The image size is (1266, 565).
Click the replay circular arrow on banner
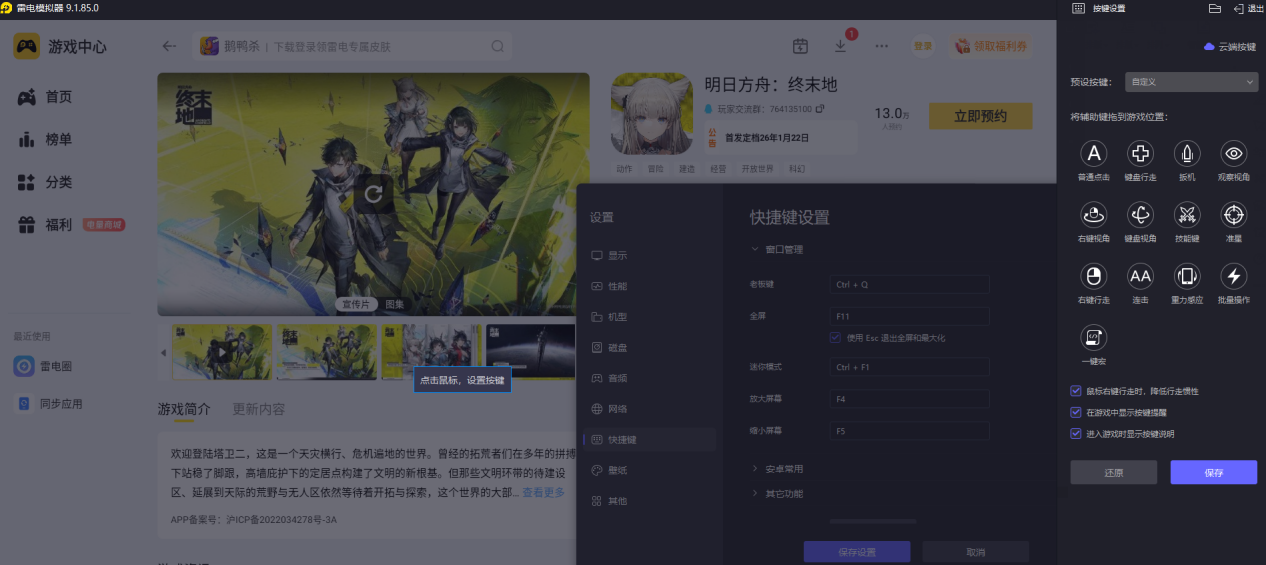click(373, 193)
